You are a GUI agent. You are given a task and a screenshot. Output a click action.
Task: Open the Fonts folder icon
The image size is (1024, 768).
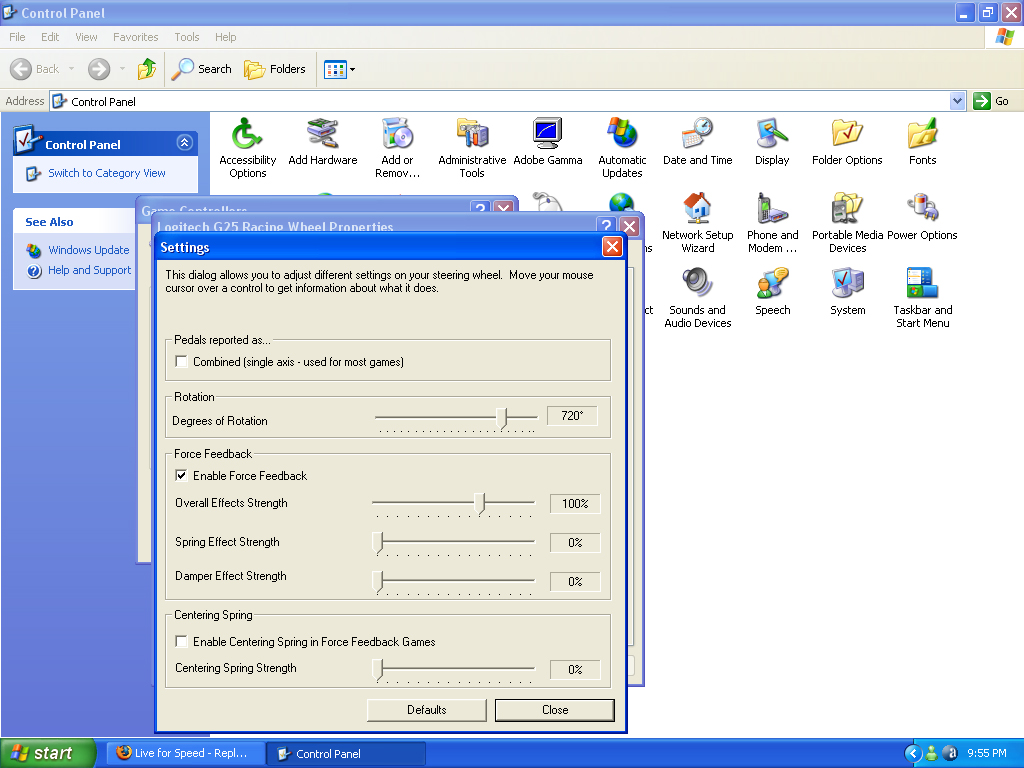[922, 142]
